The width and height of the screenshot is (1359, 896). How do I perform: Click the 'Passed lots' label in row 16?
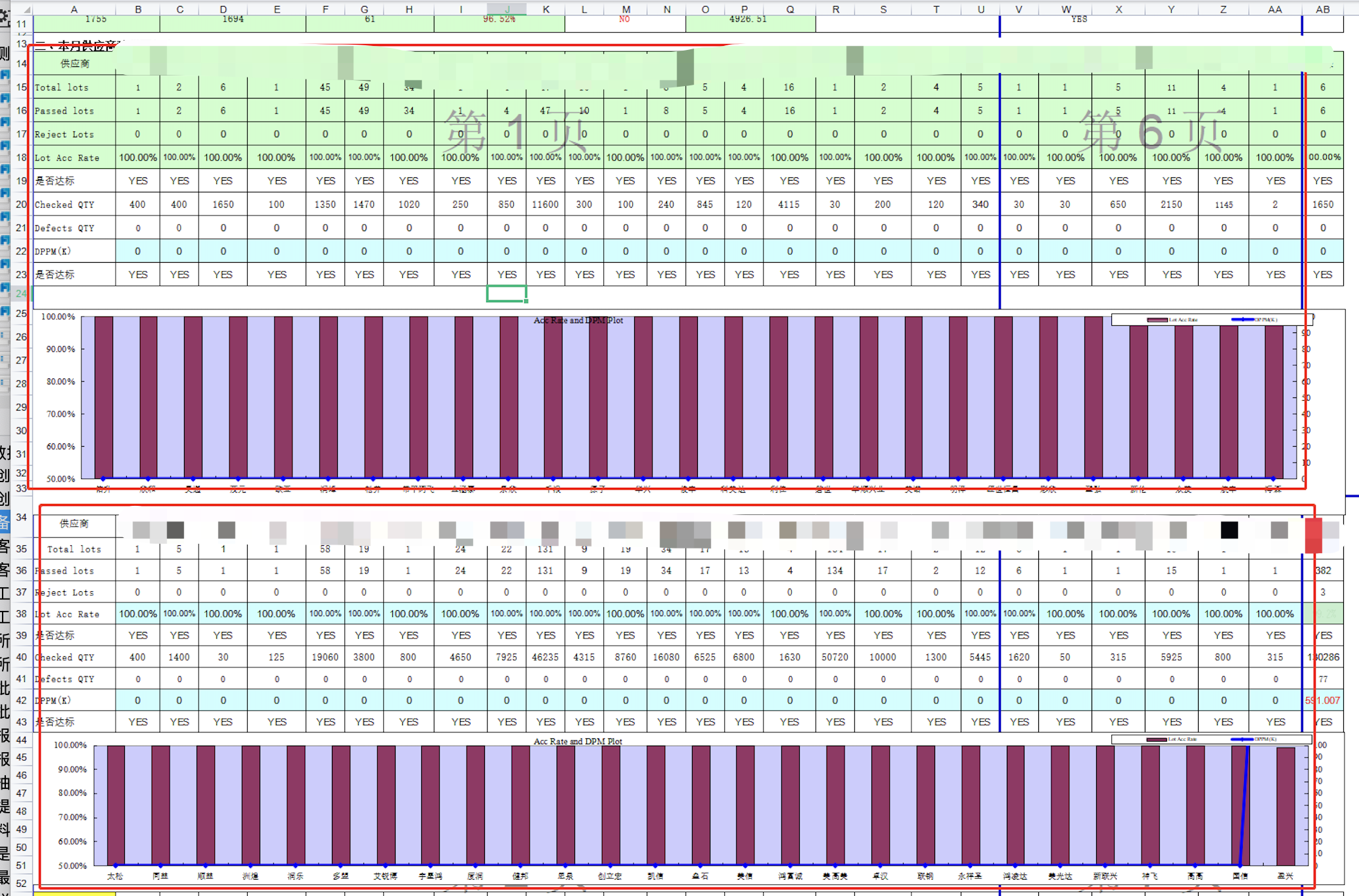click(x=64, y=111)
